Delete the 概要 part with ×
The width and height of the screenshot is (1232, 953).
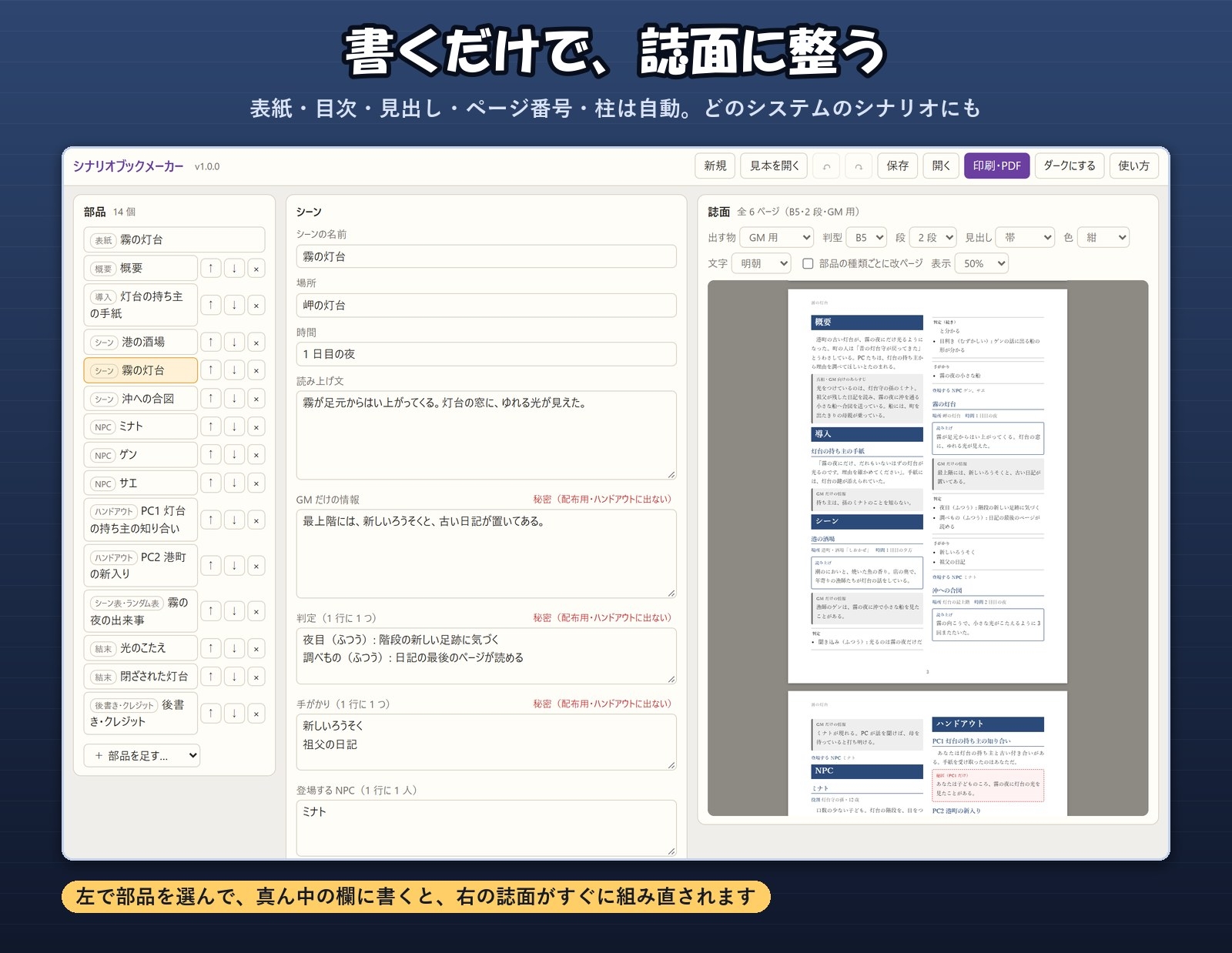click(x=256, y=268)
